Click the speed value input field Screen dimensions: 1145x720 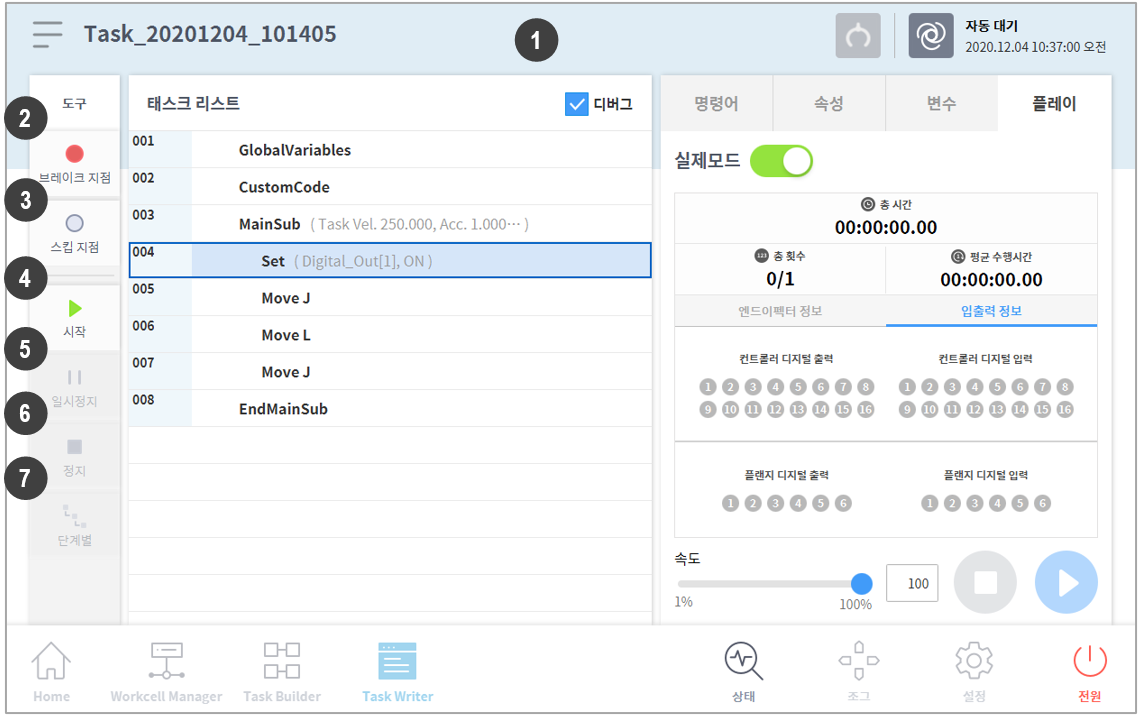pyautogui.click(x=912, y=584)
